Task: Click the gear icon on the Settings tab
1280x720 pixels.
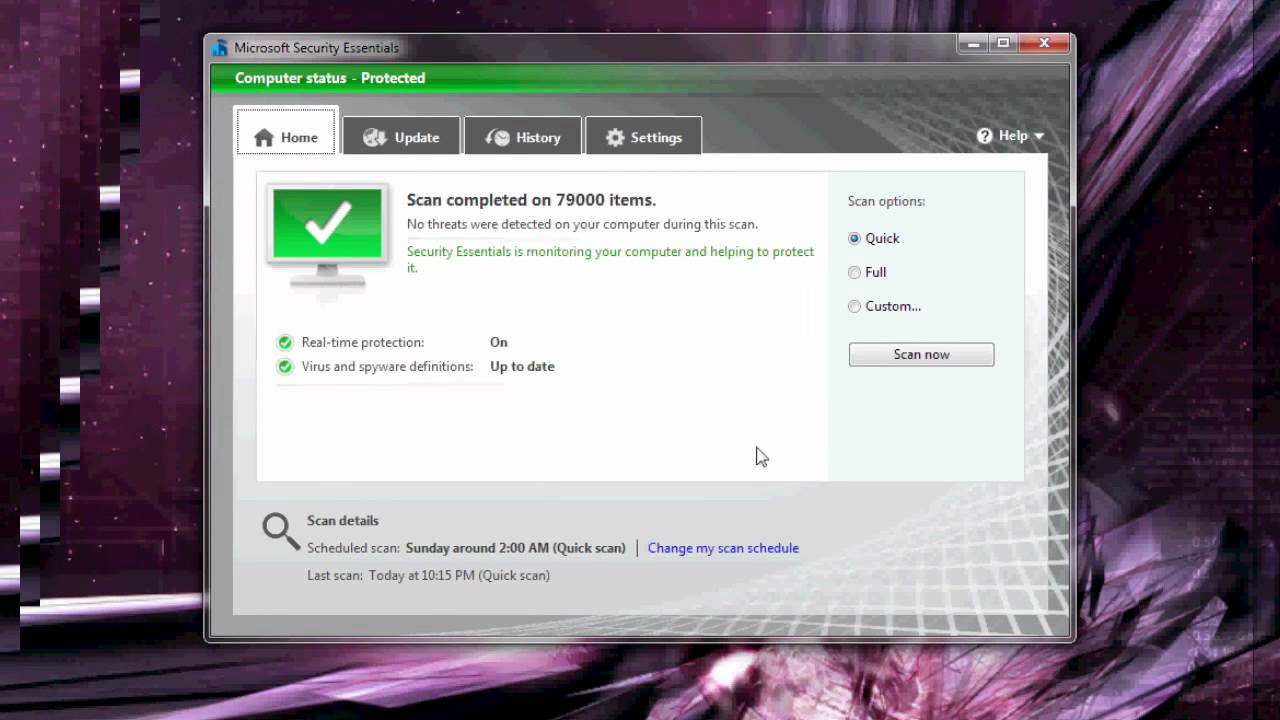Action: click(615, 138)
